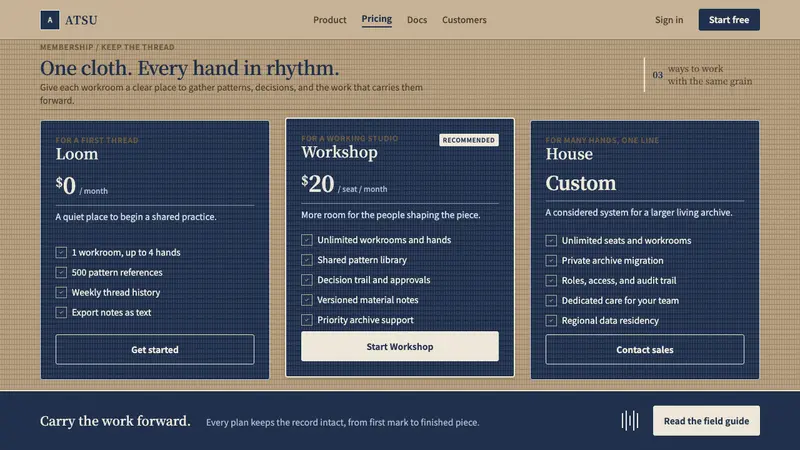The height and width of the screenshot is (450, 800).
Task: Click the Start free button
Action: pyautogui.click(x=729, y=20)
